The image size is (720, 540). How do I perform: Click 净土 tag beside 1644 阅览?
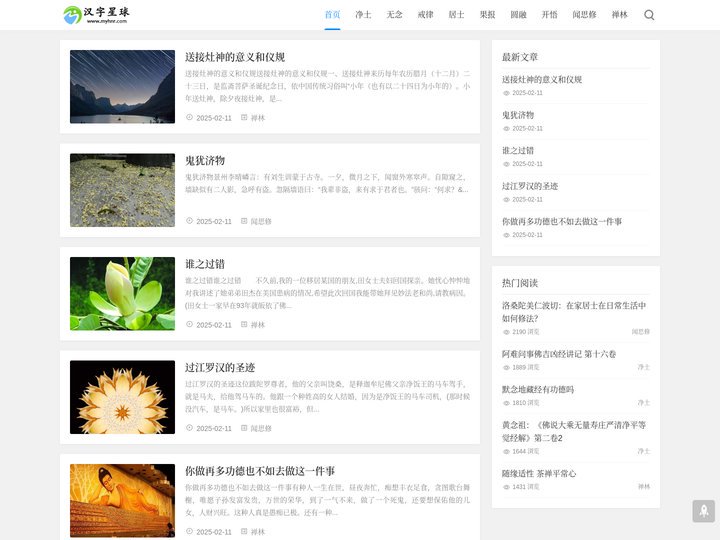644,451
